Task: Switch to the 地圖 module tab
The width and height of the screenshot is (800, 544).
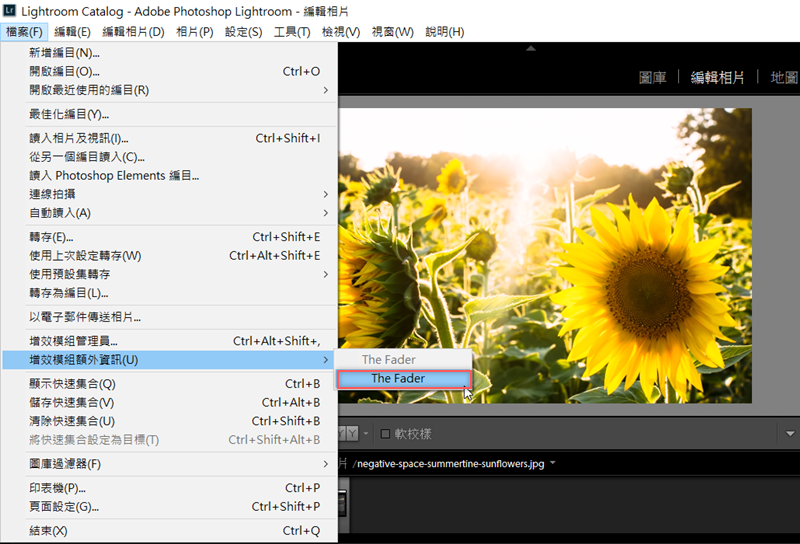Action: point(783,77)
